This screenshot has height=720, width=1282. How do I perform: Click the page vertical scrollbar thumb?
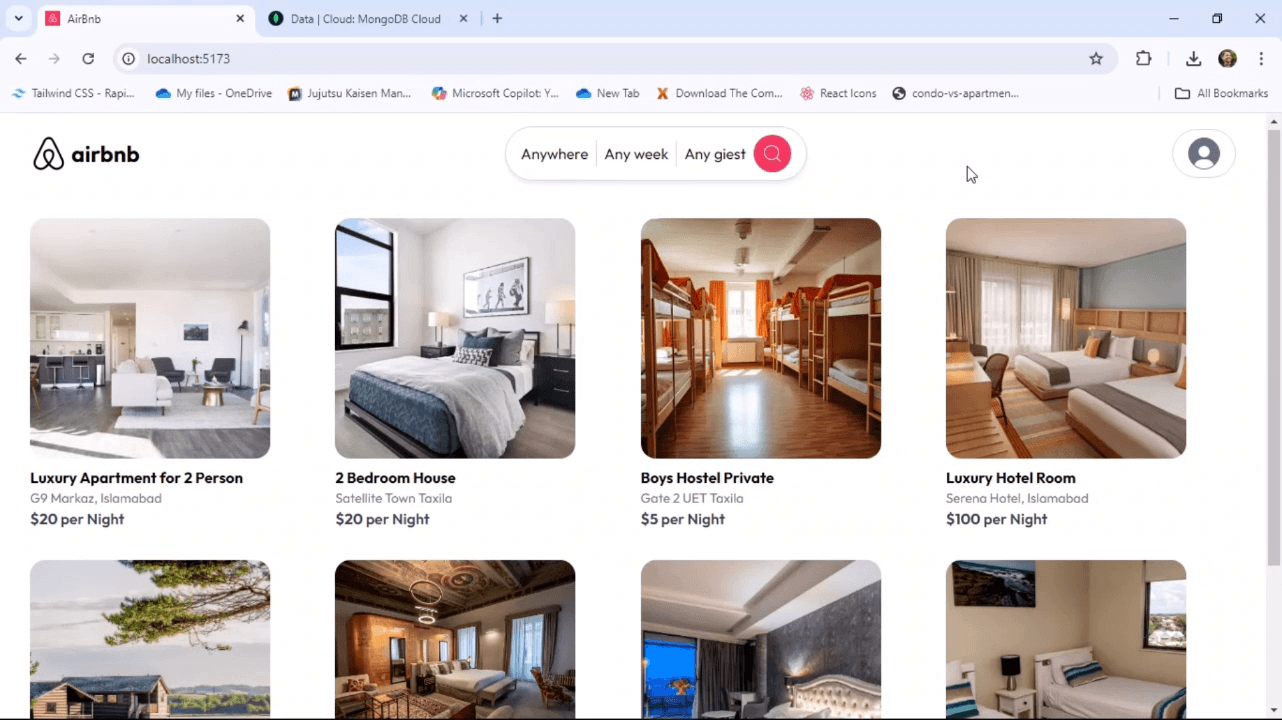pos(1273,347)
